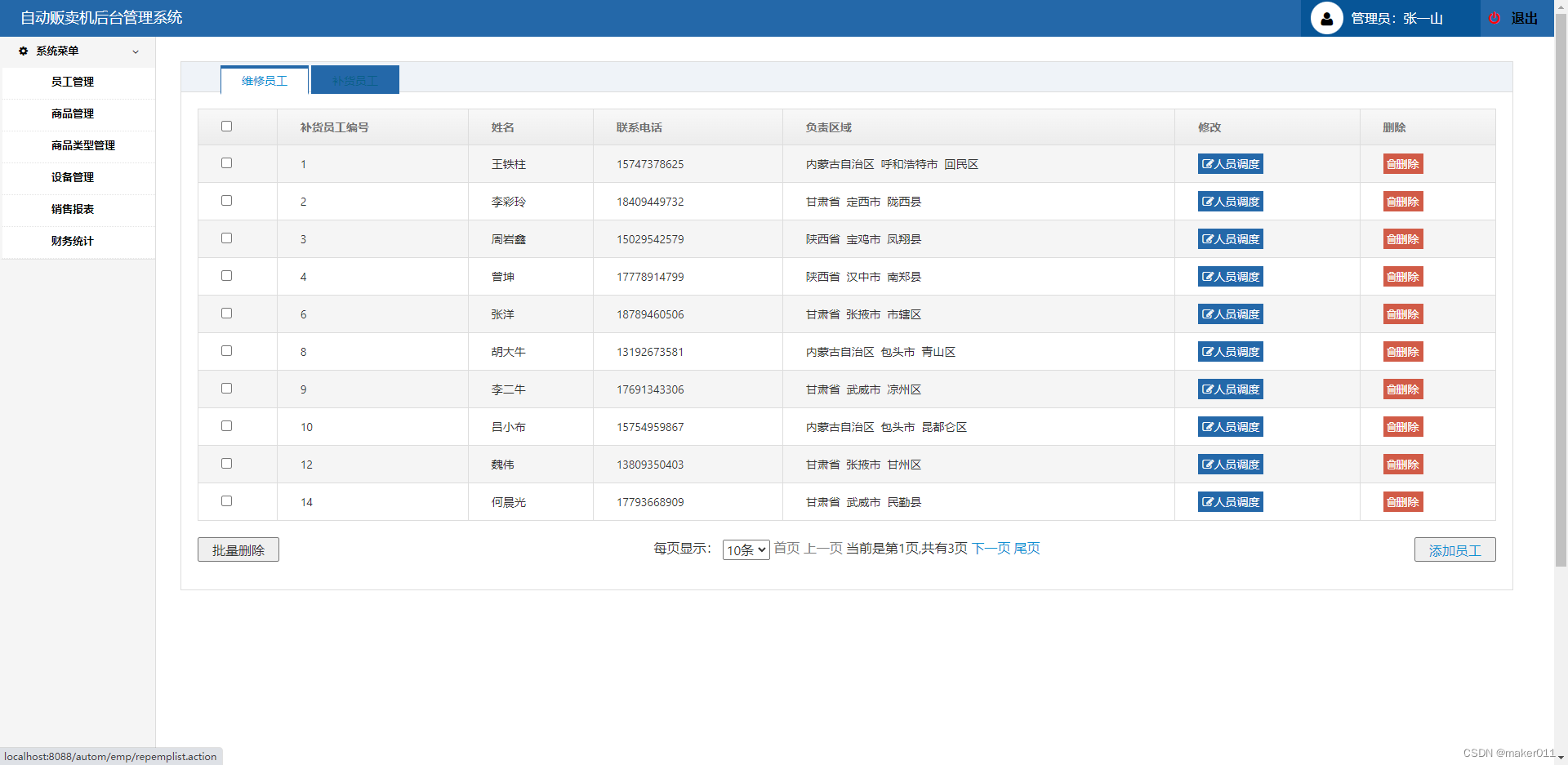Check the box for employee number 1
Viewport: 1568px width, 765px height.
point(226,163)
